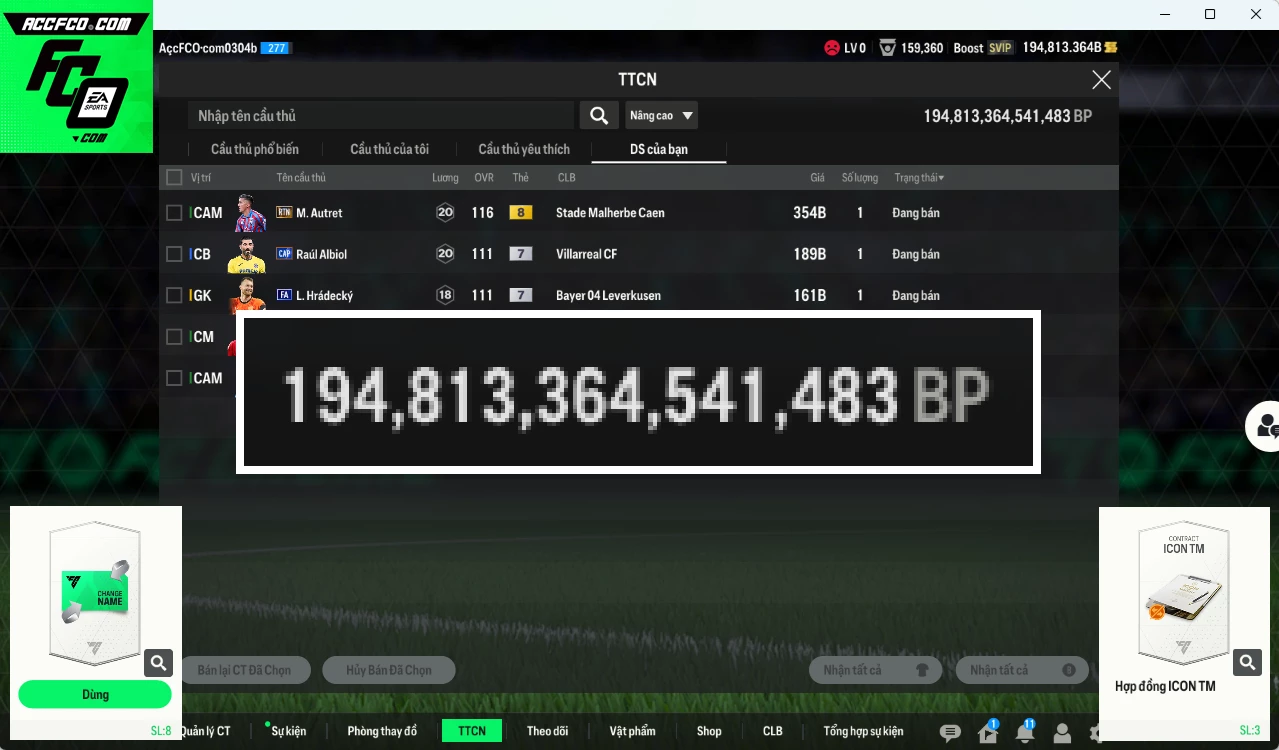This screenshot has width=1279, height=750.
Task: Tick the checkbox for the Raúl Albiol row
Action: click(x=174, y=254)
